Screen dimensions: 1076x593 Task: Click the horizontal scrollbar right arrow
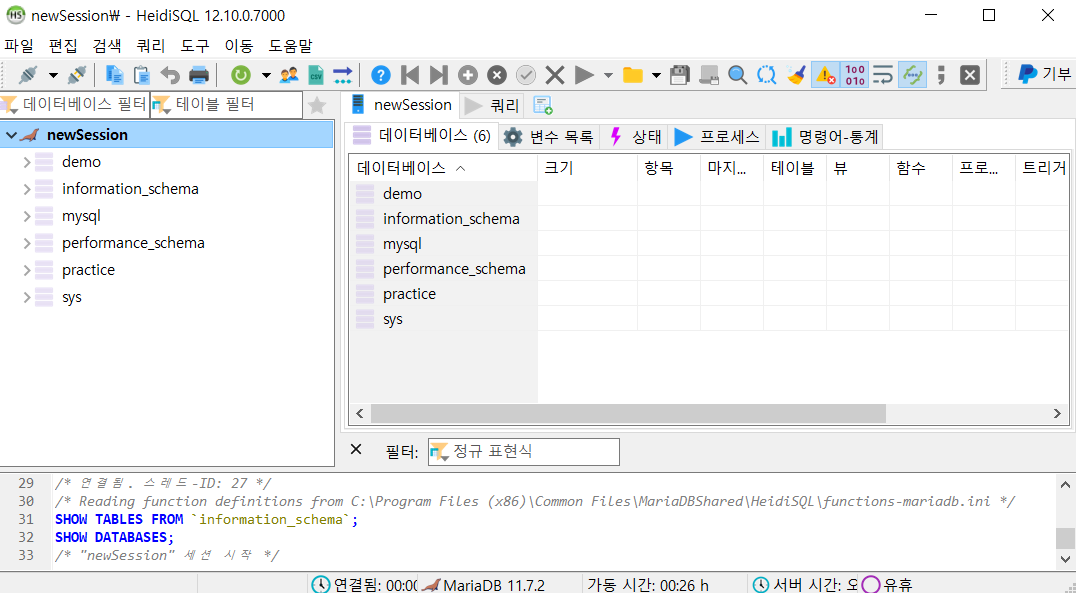click(1057, 413)
